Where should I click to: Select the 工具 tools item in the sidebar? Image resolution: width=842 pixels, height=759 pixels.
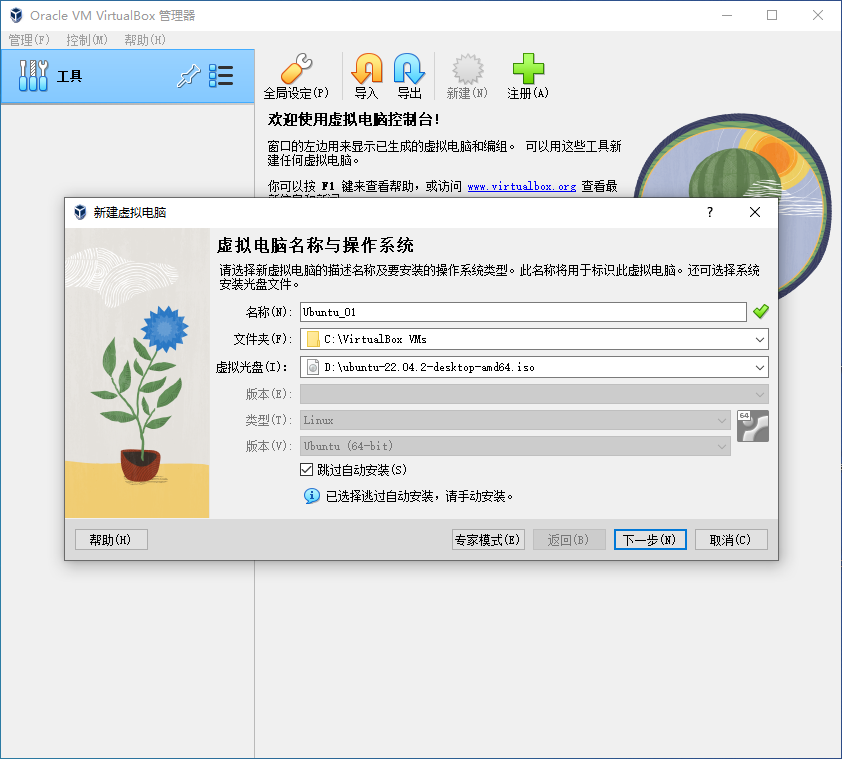click(128, 76)
